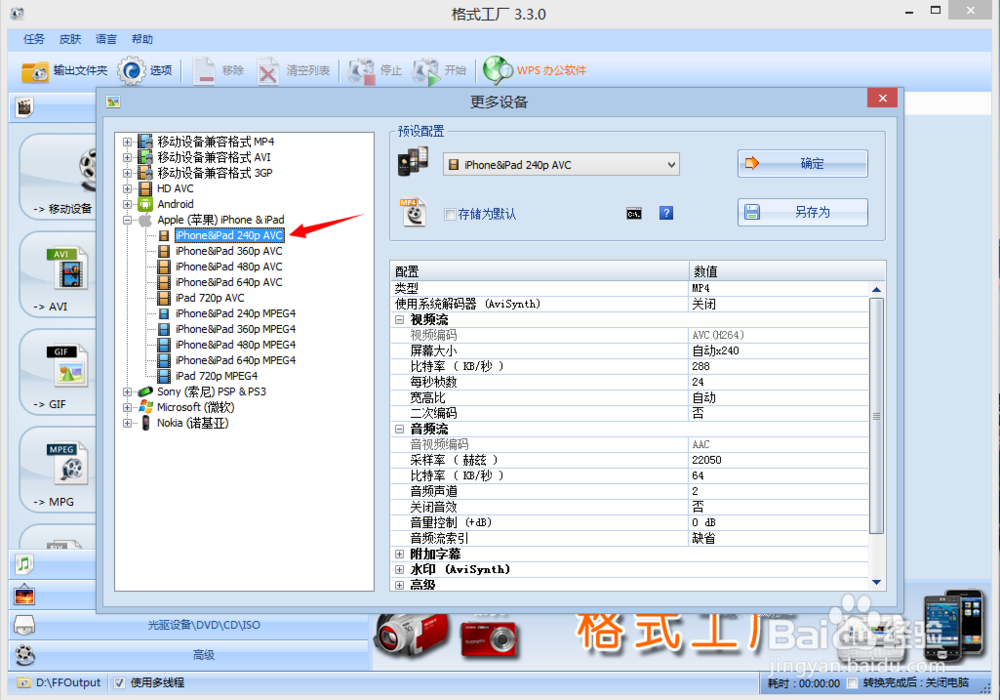Select the AVI conversion icon
Image resolution: width=1000 pixels, height=700 pixels.
tap(68, 268)
